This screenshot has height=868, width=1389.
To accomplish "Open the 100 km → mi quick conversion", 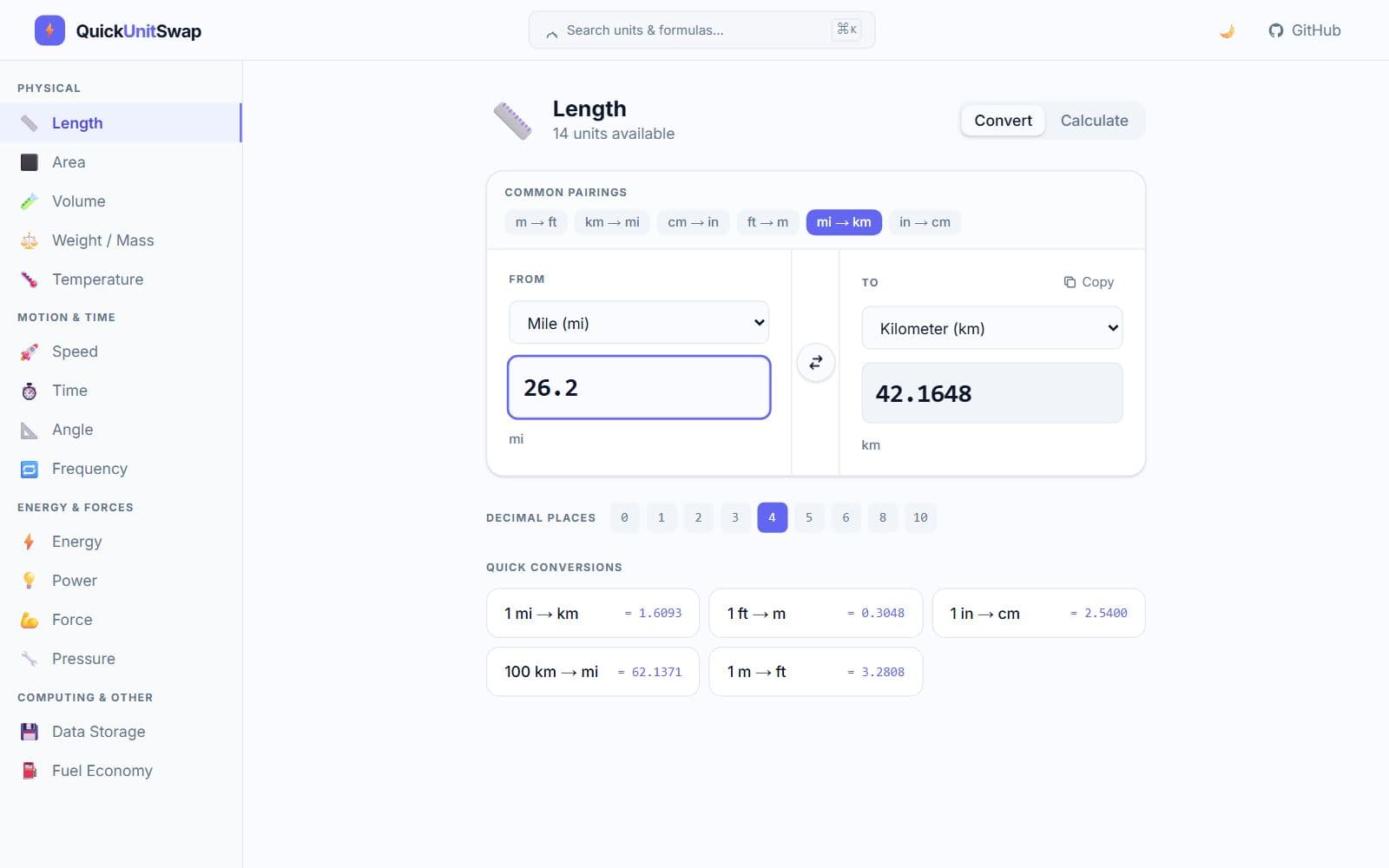I will tap(593, 671).
